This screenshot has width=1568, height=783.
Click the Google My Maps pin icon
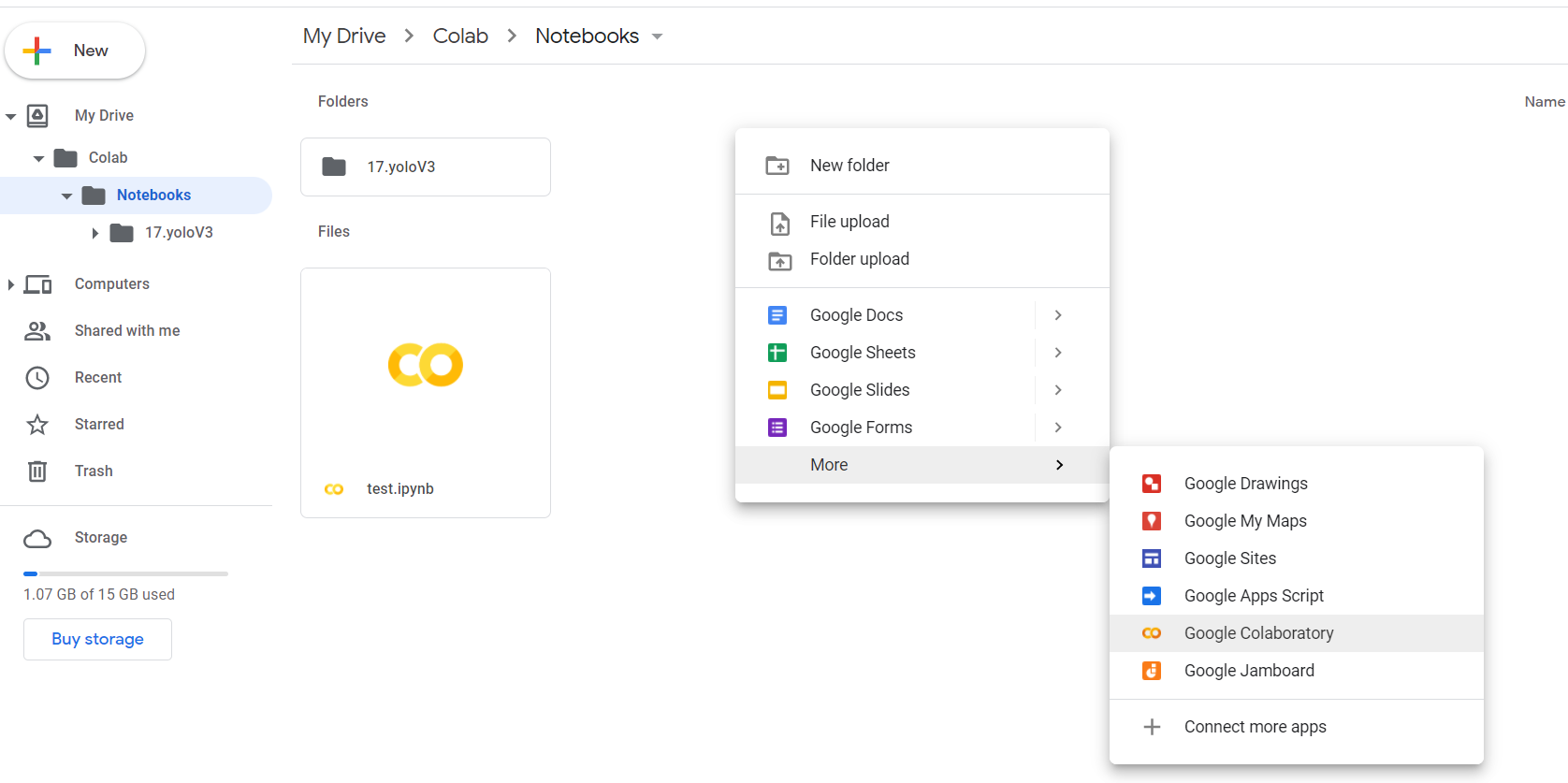[1152, 521]
